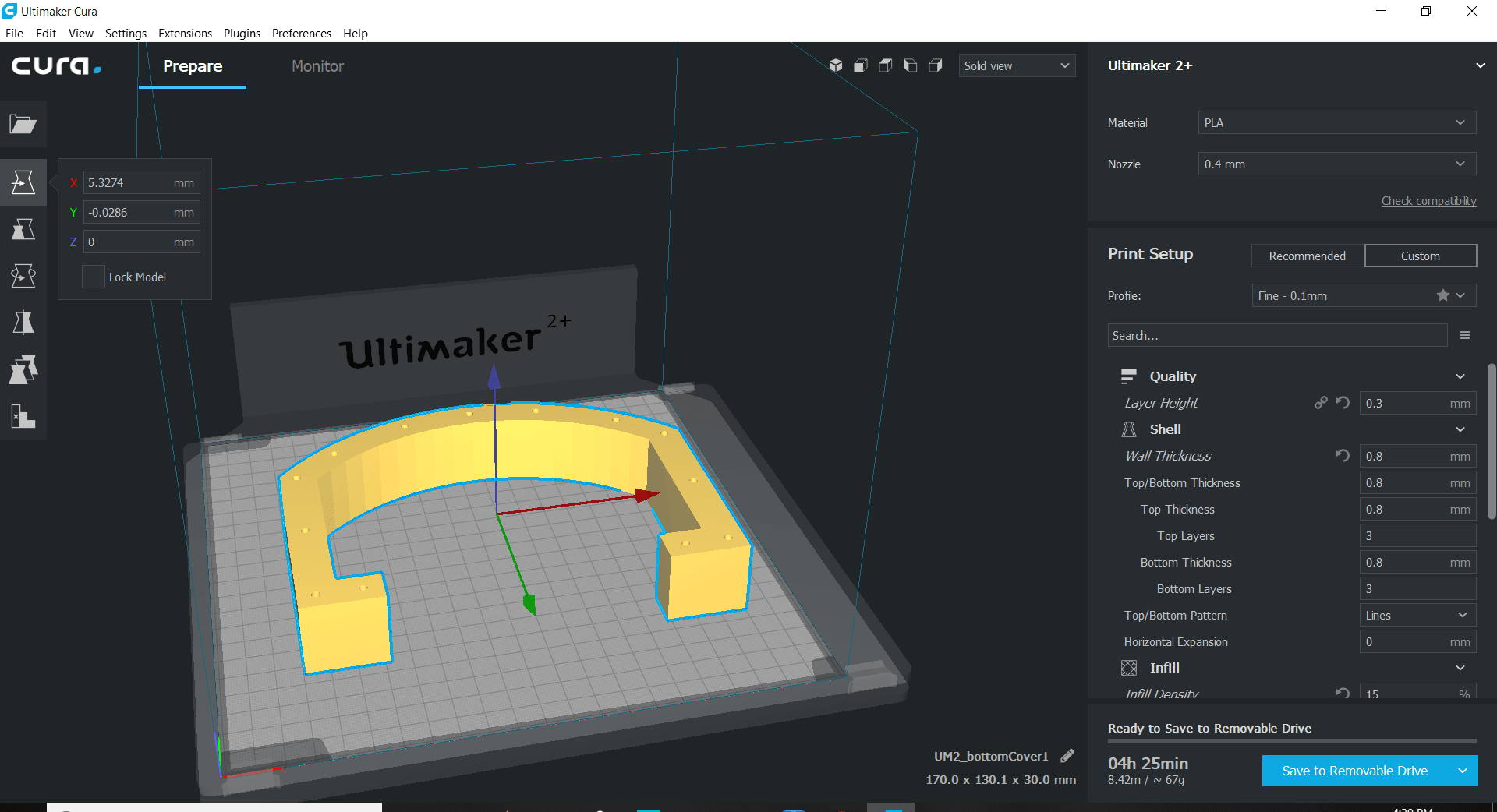1497x812 pixels.
Task: Select the Mirror tool
Action: click(x=23, y=323)
